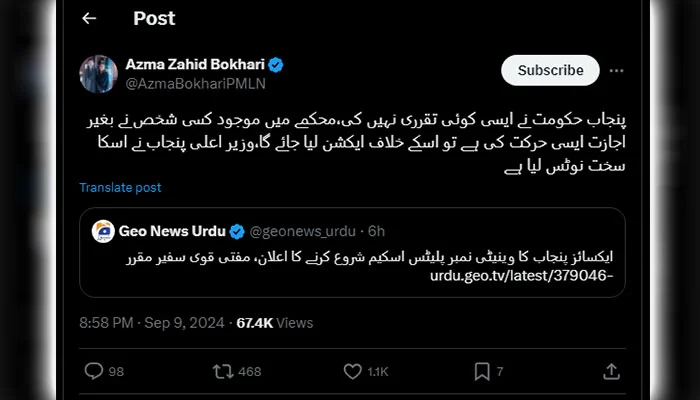This screenshot has width=700, height=400.
Task: Bookmark this post
Action: tap(481, 371)
